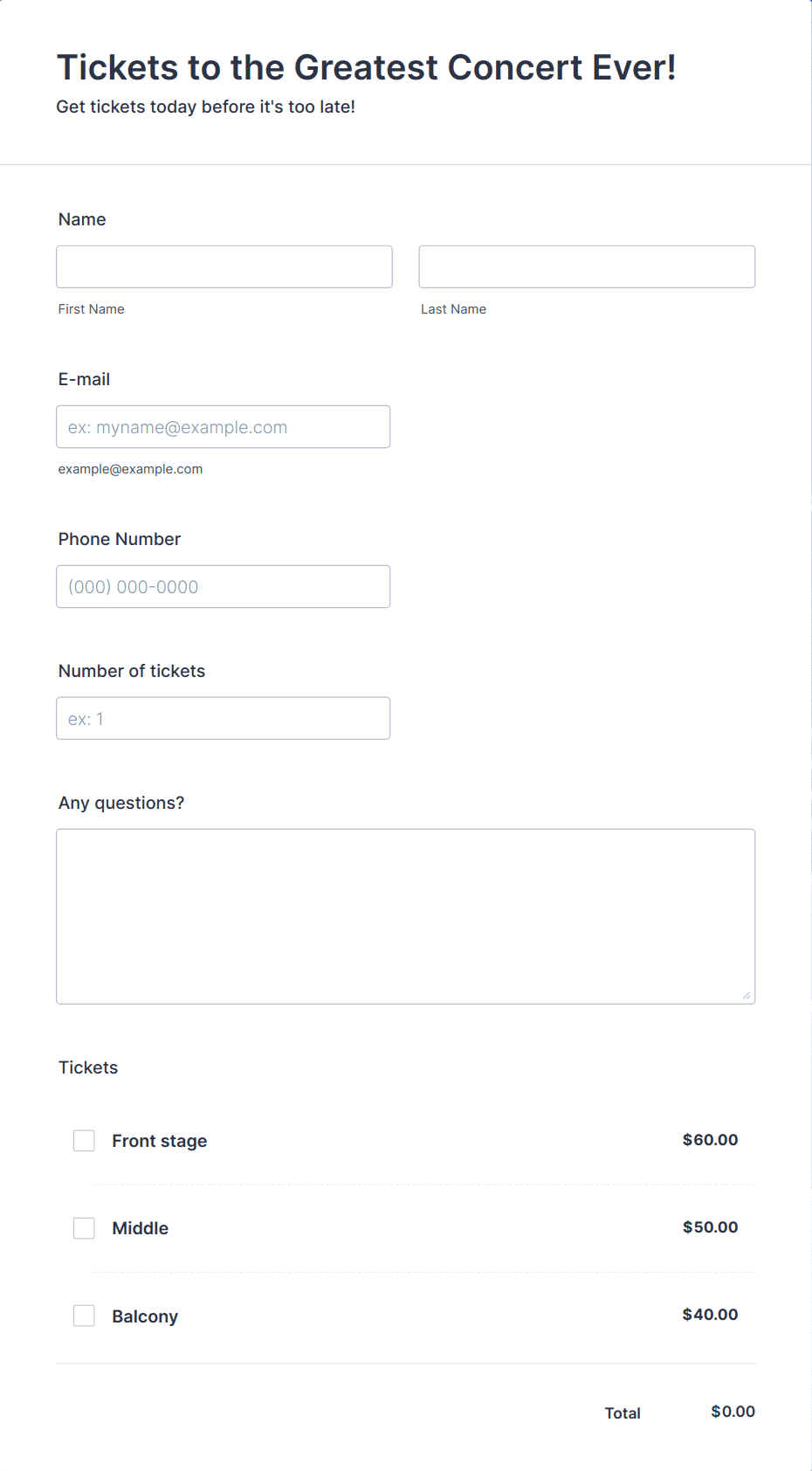Click the Last Name input field
The width and height of the screenshot is (812, 1471).
coord(586,266)
